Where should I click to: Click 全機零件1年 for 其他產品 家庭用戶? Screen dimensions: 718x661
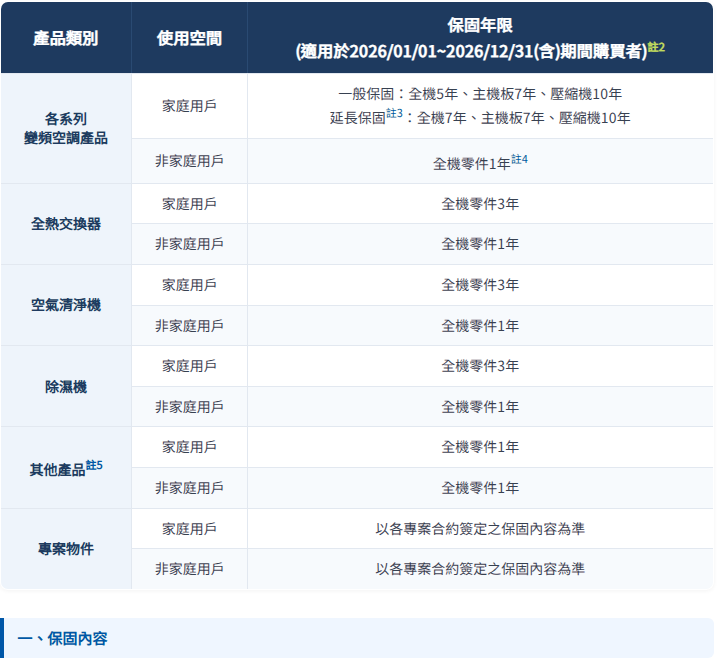[480, 447]
